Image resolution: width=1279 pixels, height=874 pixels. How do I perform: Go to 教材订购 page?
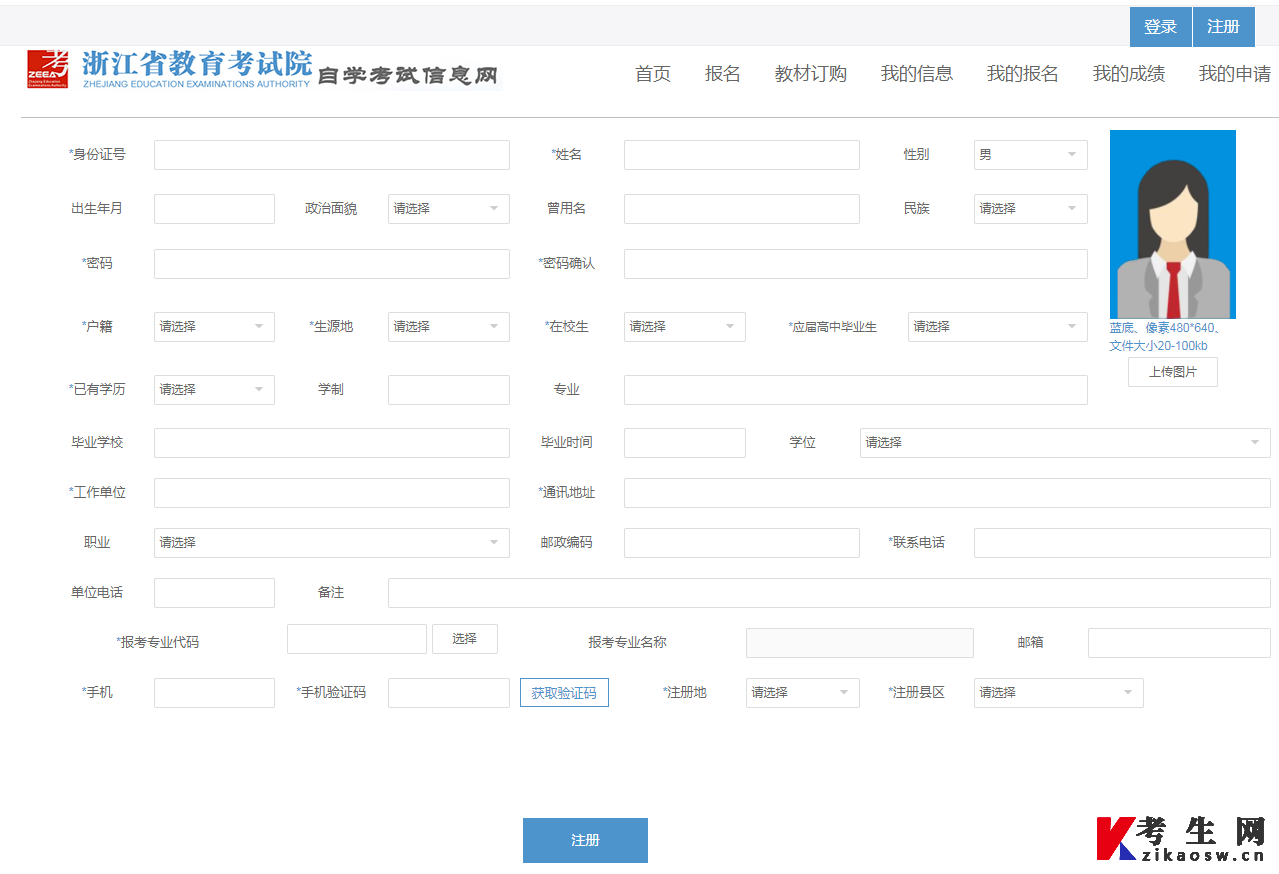pos(811,74)
